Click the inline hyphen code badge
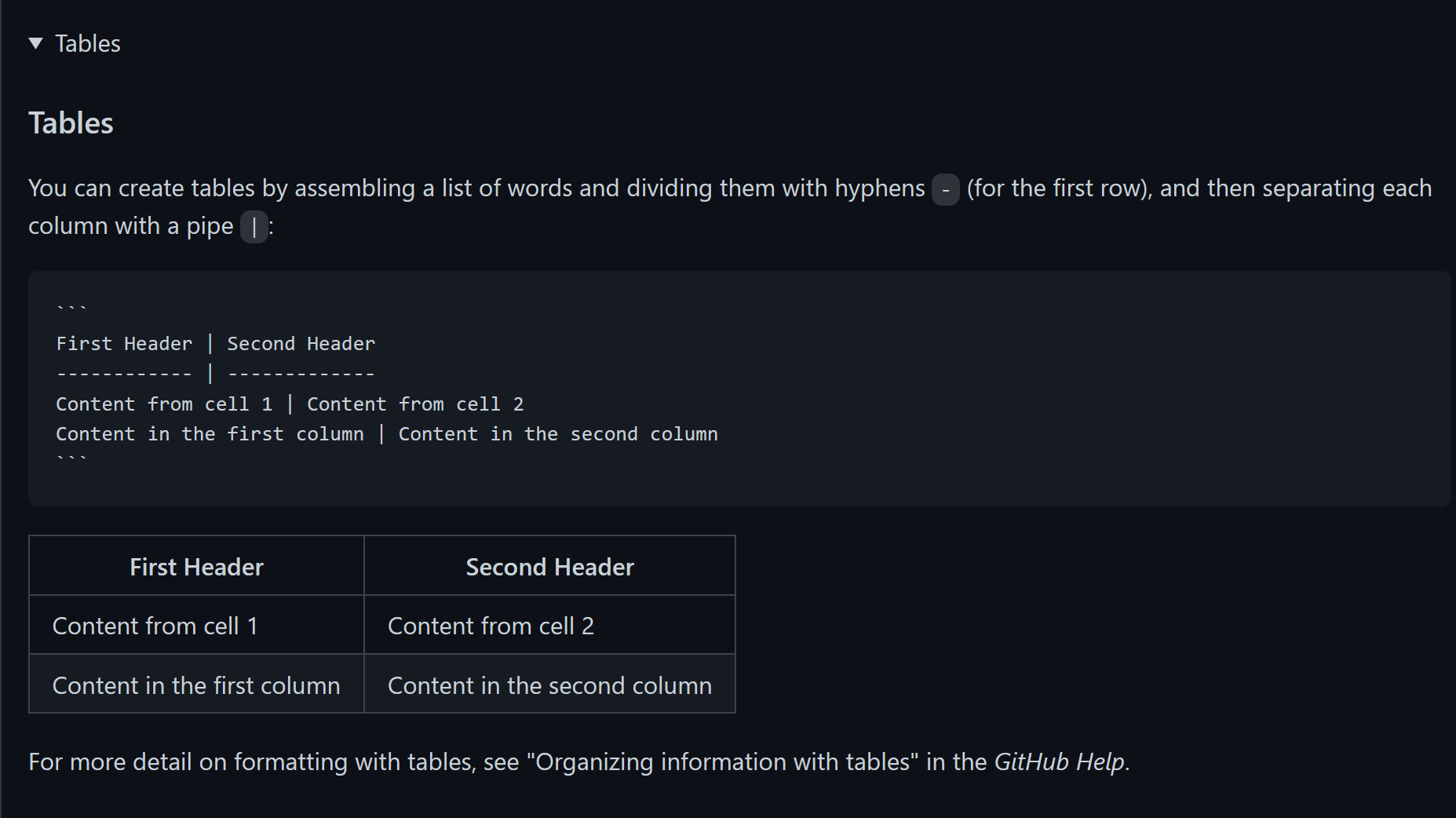 click(945, 189)
